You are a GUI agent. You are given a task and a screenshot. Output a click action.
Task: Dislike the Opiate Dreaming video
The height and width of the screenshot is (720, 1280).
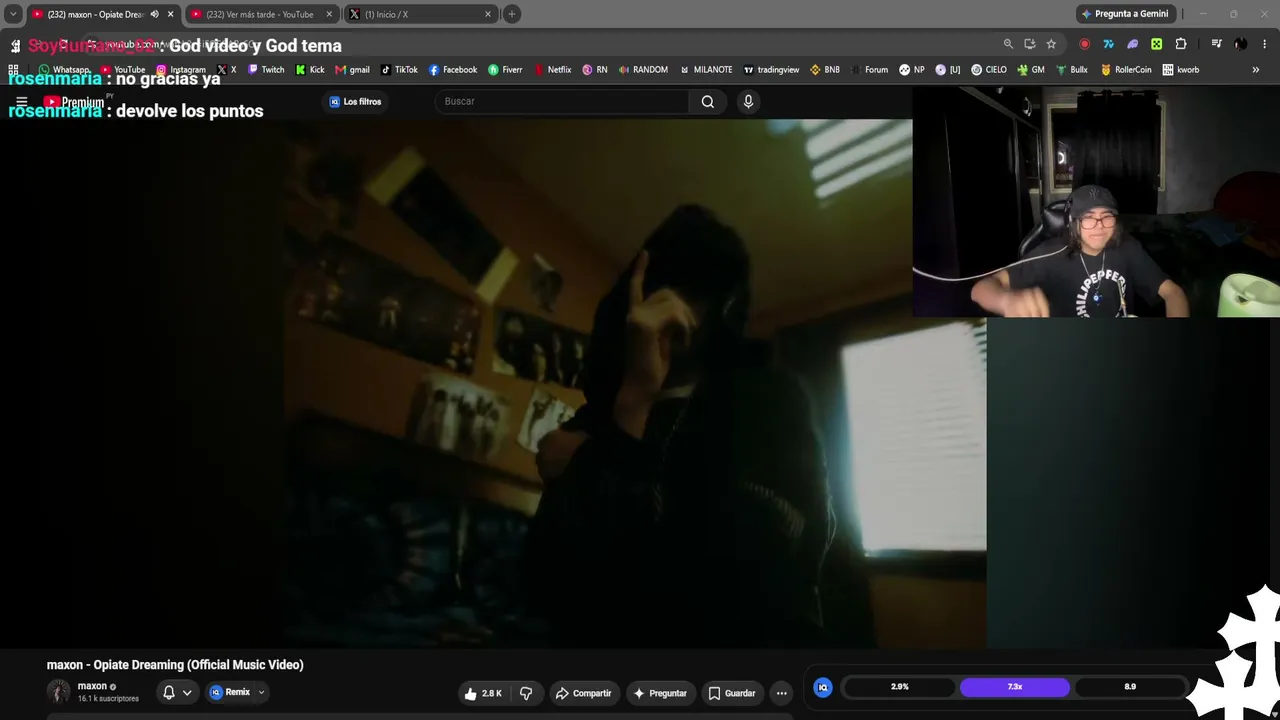click(x=526, y=693)
